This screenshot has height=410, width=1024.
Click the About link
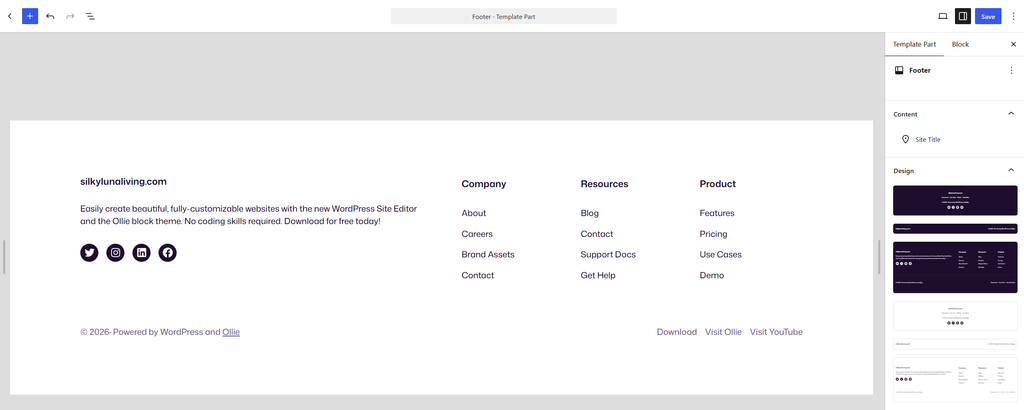473,213
